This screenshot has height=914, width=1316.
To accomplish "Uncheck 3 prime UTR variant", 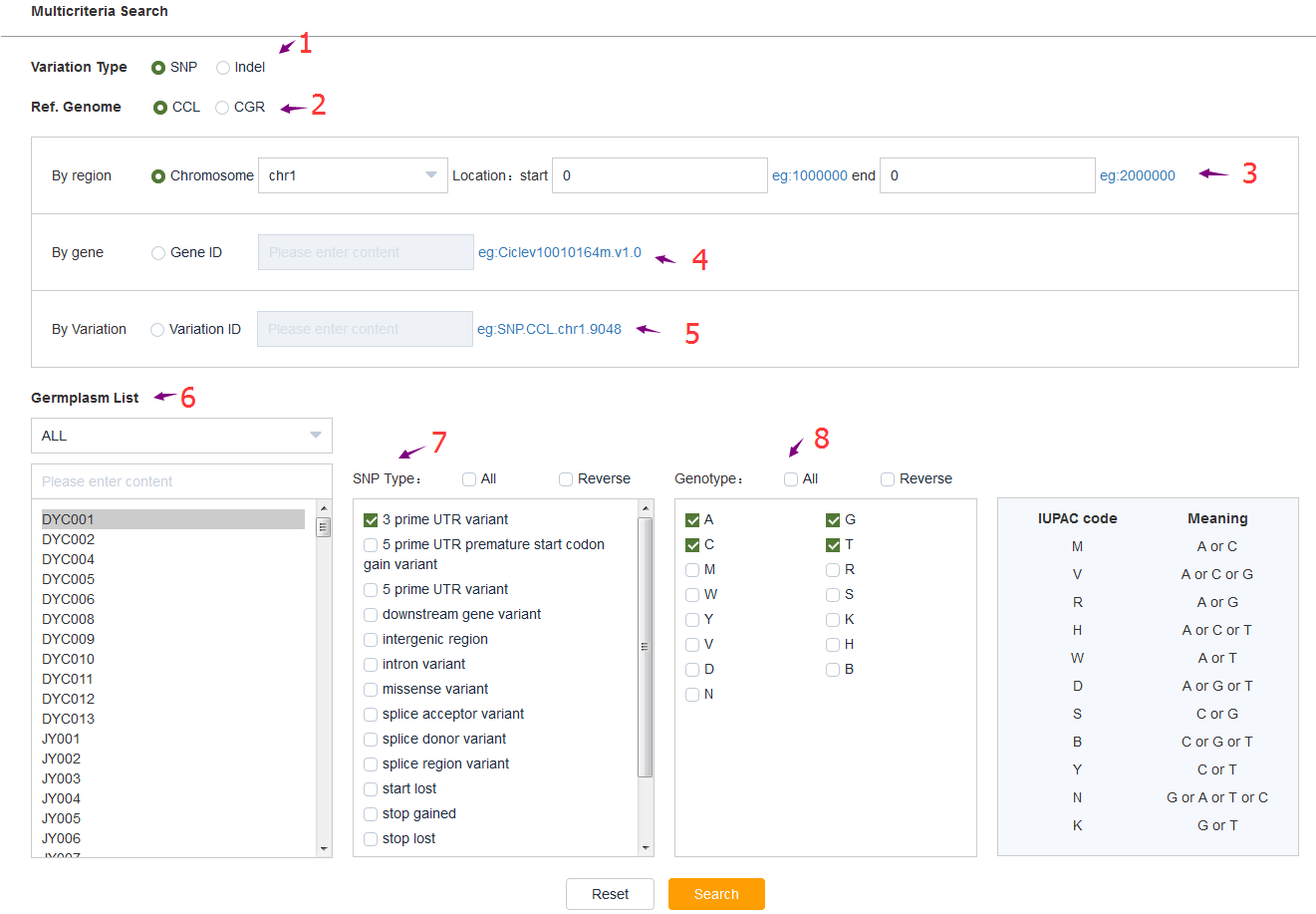I will coord(371,520).
